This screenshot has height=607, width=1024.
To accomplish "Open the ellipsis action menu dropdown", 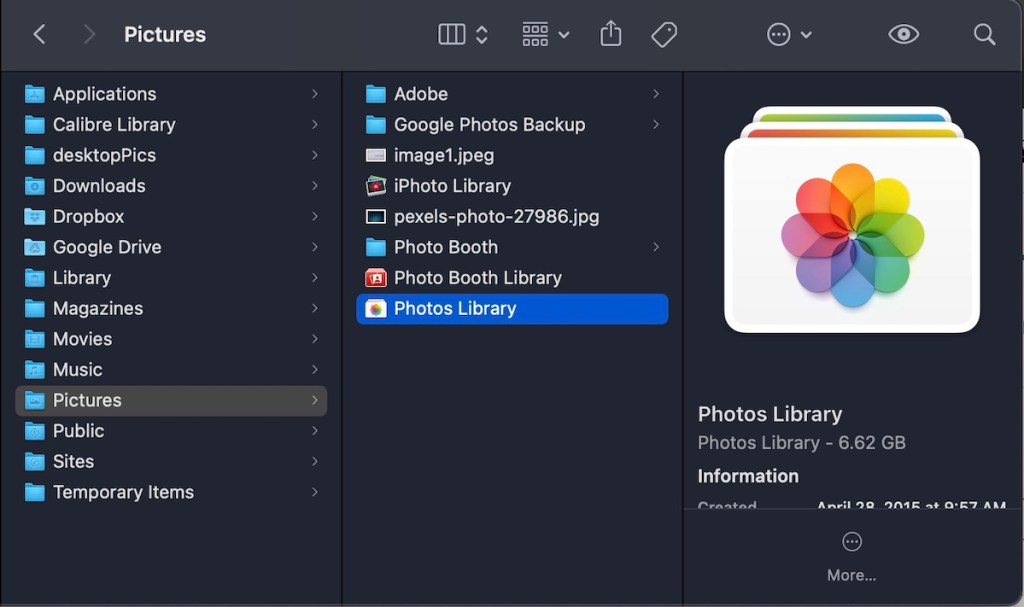I will coord(789,34).
